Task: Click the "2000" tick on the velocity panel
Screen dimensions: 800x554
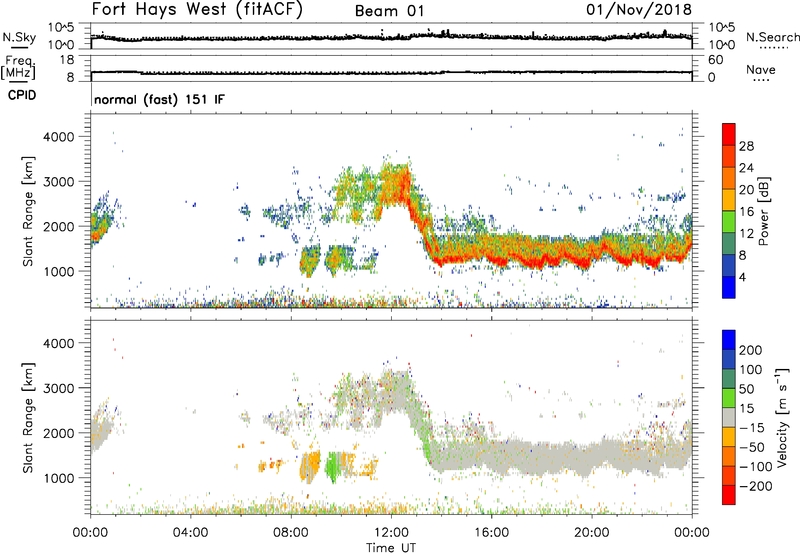Action: pyautogui.click(x=58, y=433)
